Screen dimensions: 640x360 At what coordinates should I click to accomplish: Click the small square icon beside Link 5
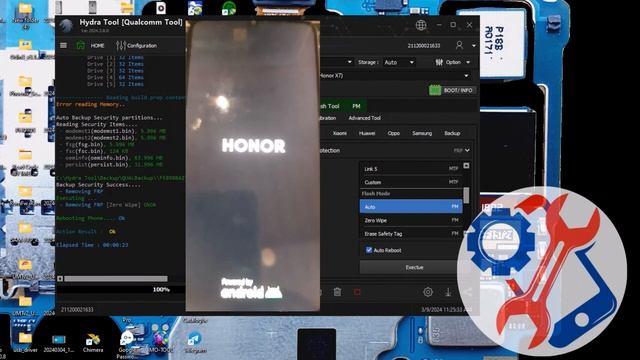tap(466, 166)
